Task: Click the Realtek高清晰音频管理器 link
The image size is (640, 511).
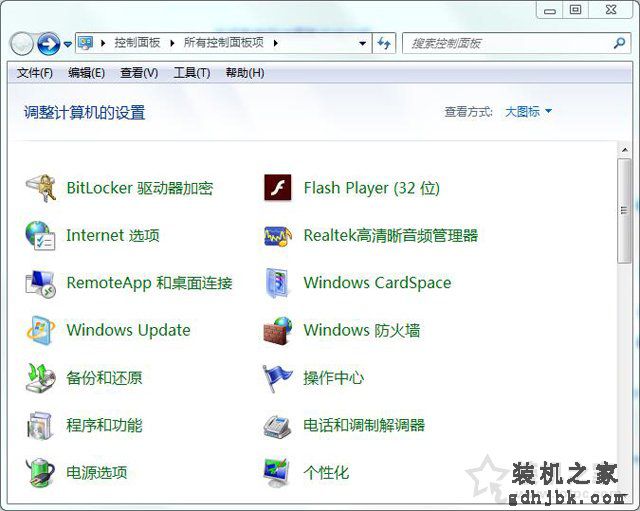Action: point(391,235)
